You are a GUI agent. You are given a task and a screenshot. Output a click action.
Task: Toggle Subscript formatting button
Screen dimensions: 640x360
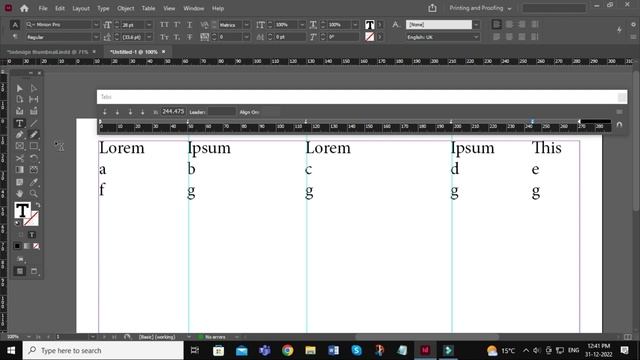click(x=177, y=37)
